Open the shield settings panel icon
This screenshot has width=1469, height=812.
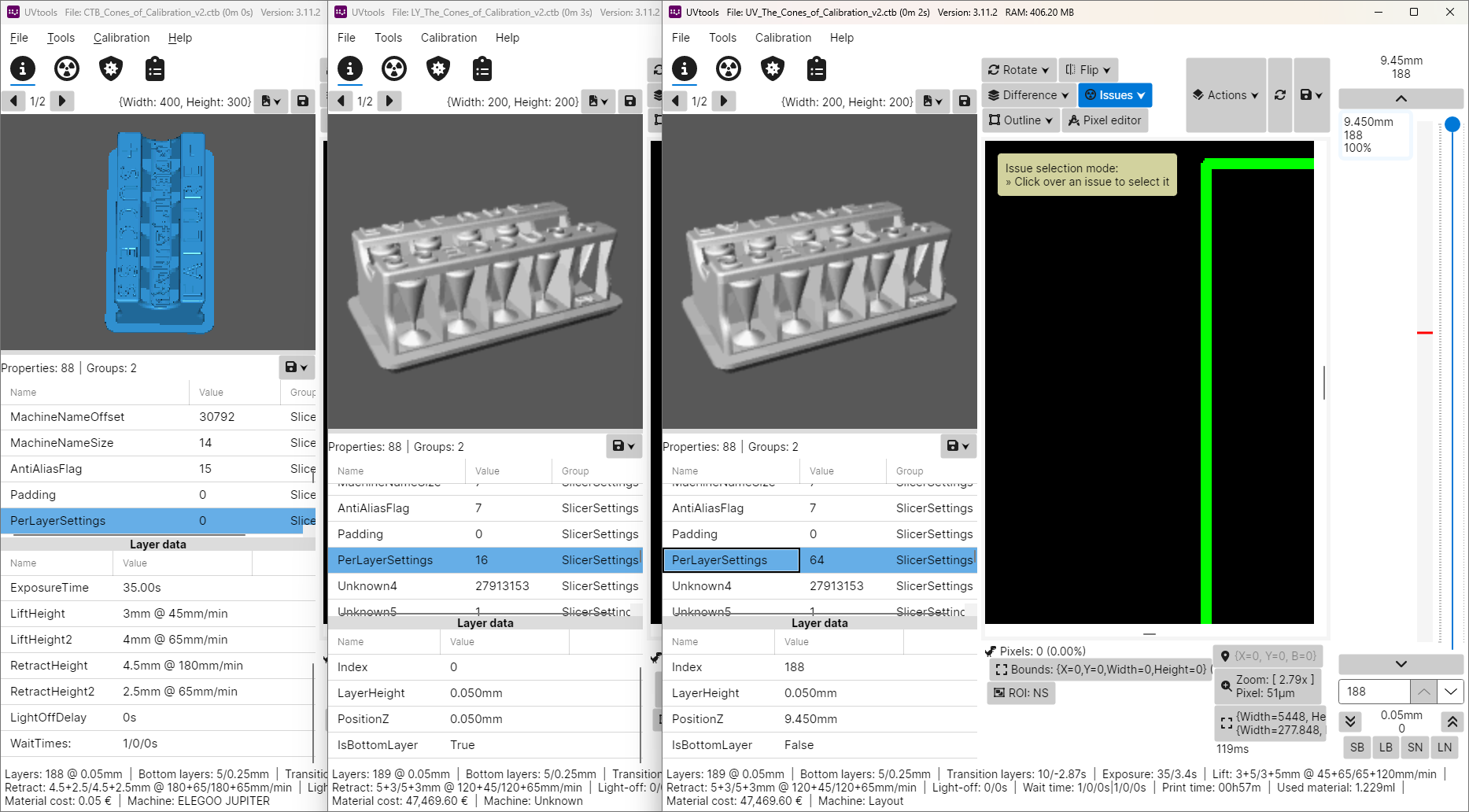(773, 69)
